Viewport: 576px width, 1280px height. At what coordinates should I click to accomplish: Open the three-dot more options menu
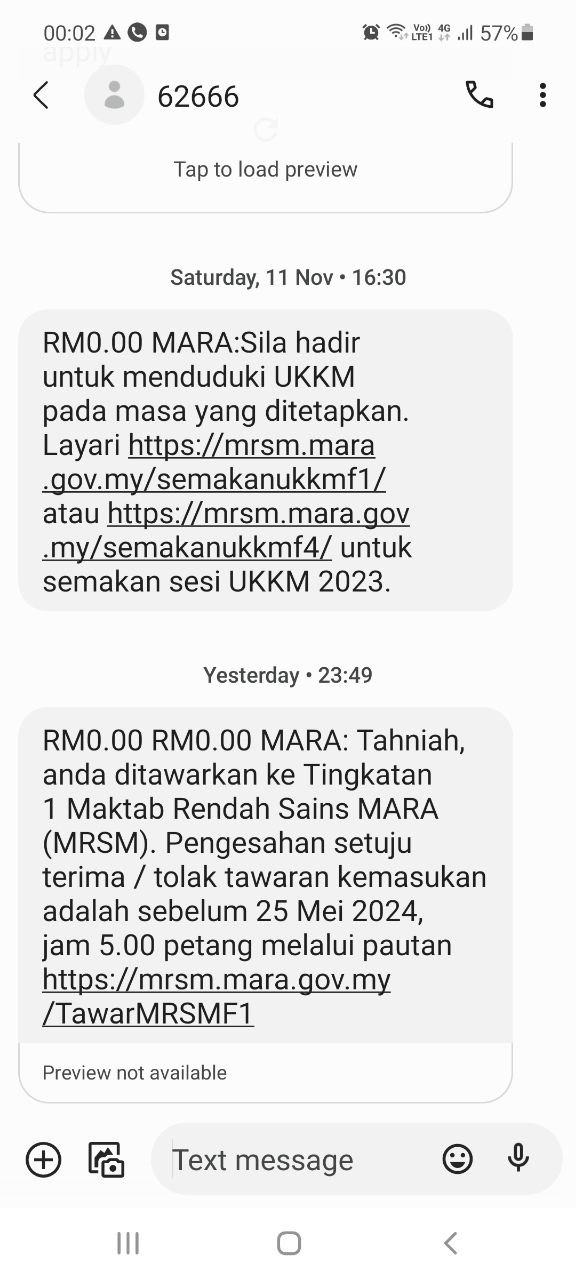pyautogui.click(x=542, y=95)
